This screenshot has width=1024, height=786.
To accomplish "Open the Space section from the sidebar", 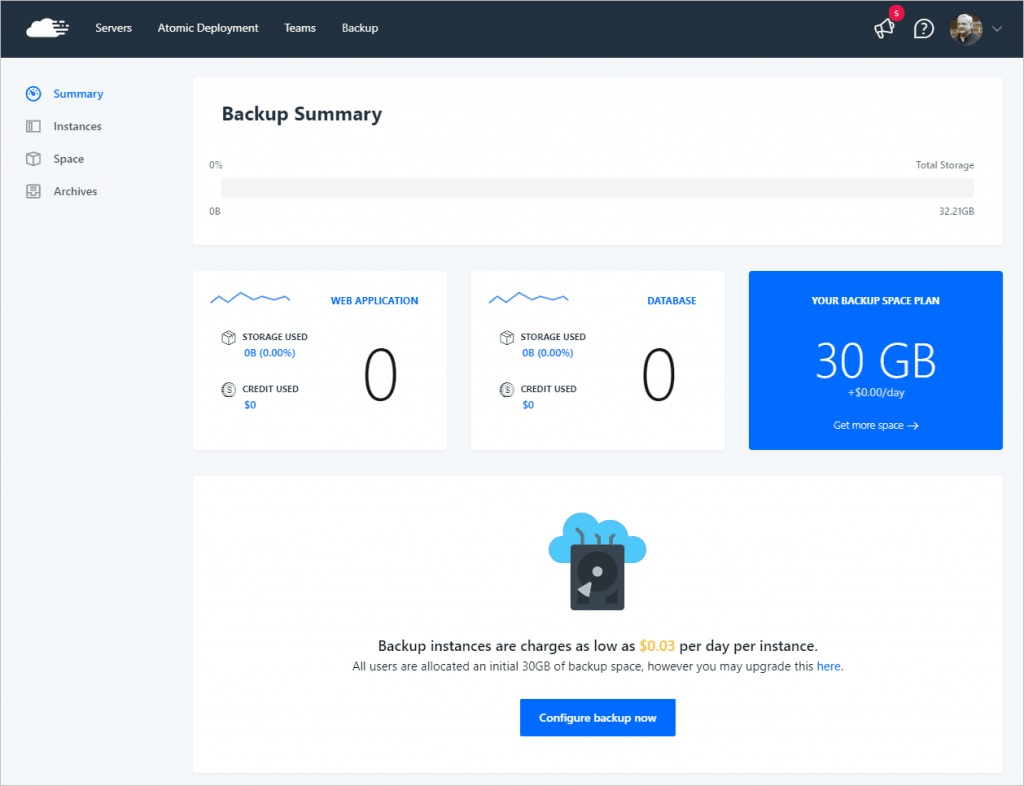I will click(x=69, y=158).
